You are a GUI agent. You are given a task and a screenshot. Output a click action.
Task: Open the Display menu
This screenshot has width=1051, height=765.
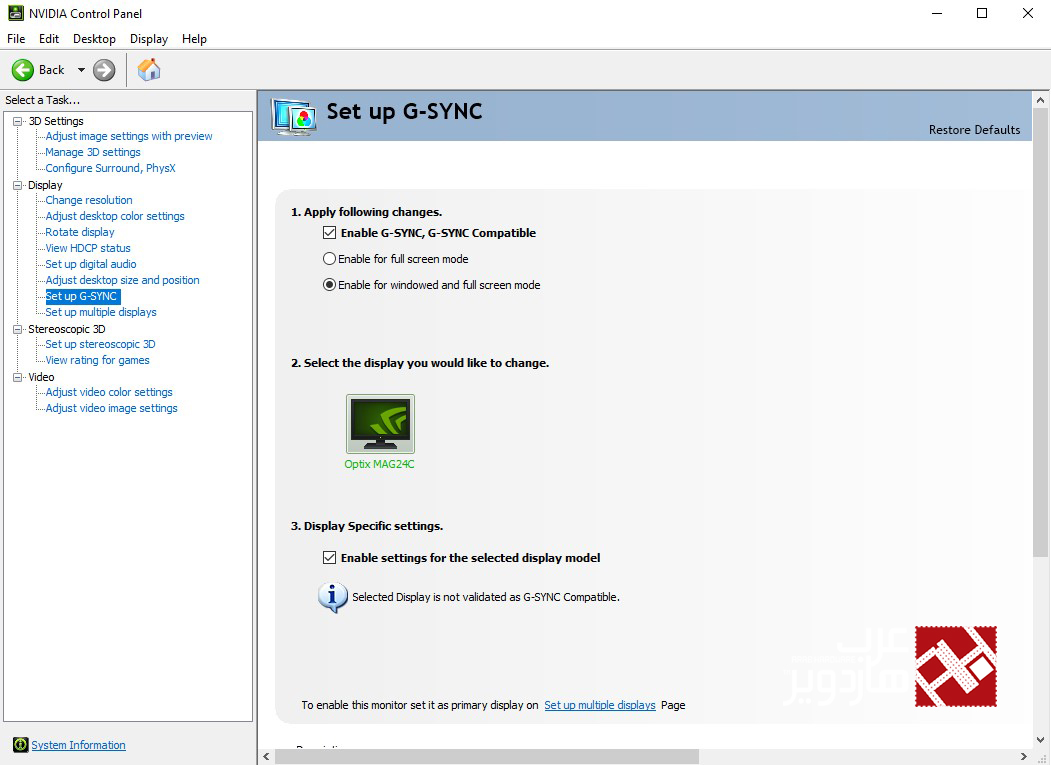click(149, 39)
